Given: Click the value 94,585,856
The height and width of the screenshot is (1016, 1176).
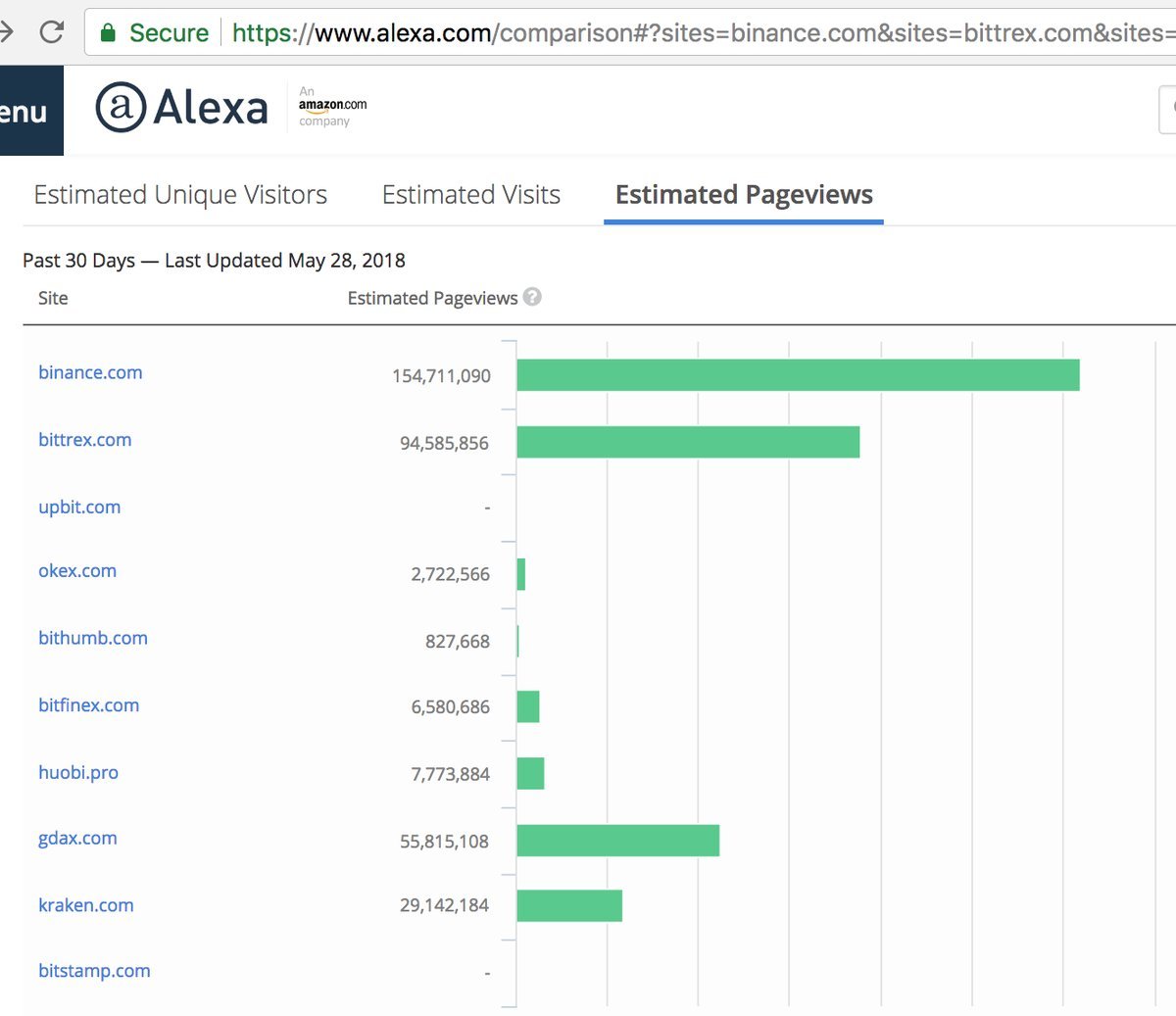Looking at the screenshot, I should (x=444, y=444).
